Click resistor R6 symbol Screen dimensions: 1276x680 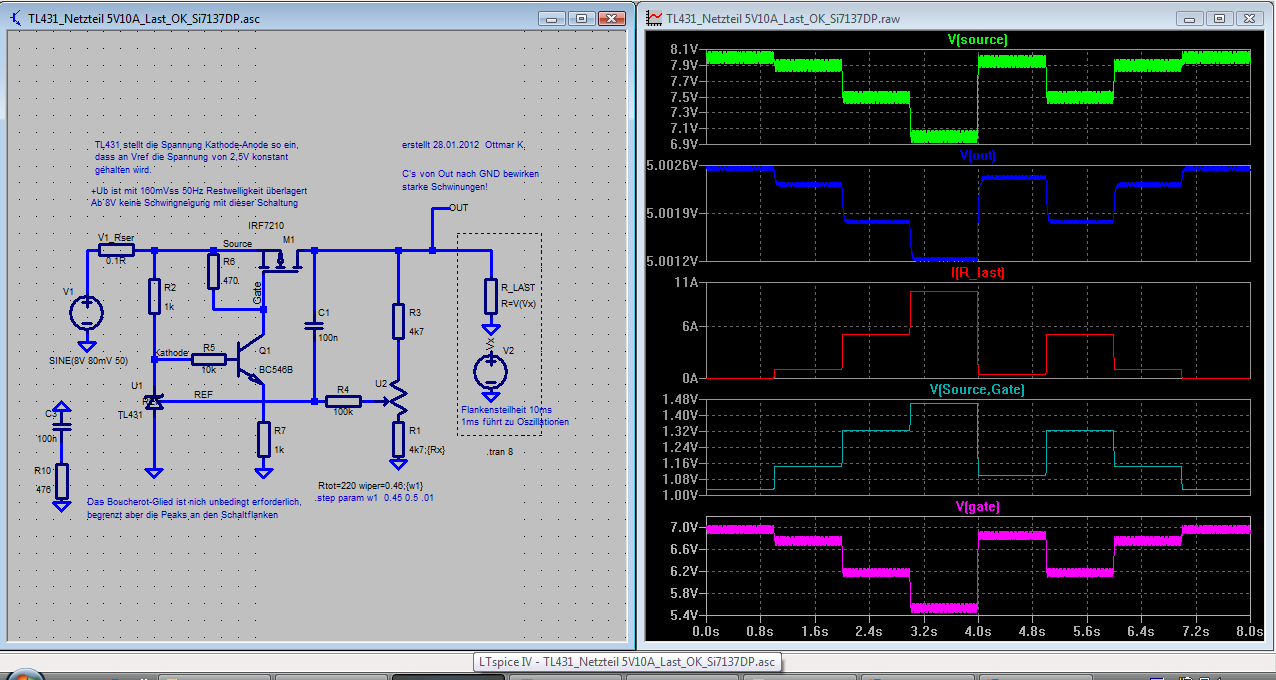tap(213, 271)
